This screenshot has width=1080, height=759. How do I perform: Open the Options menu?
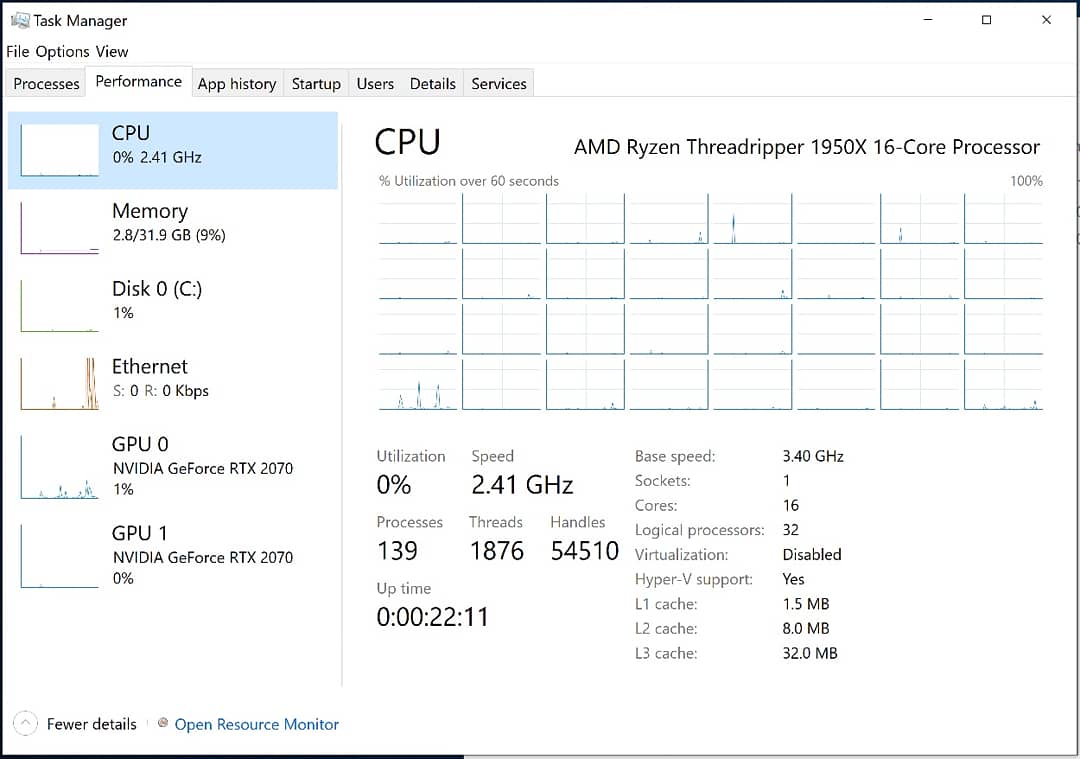point(63,52)
